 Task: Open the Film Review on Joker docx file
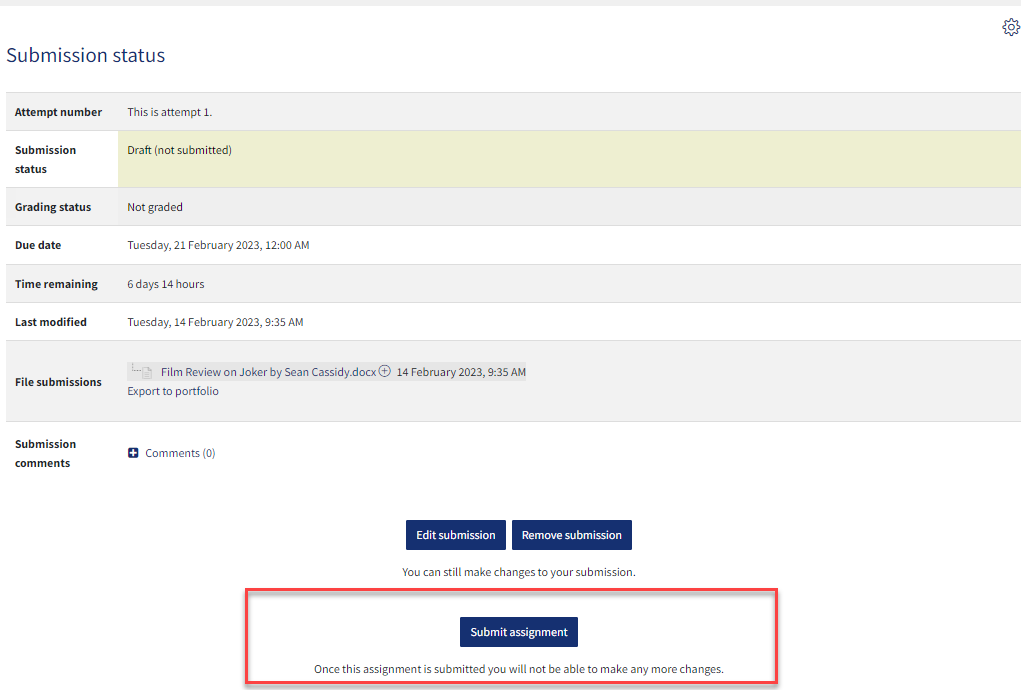pos(268,372)
